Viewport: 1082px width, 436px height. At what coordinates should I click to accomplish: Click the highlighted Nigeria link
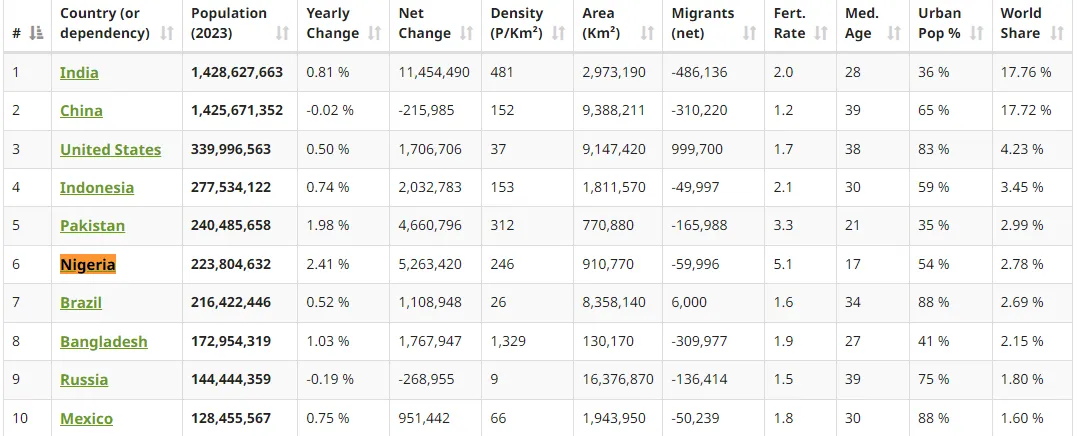[88, 265]
